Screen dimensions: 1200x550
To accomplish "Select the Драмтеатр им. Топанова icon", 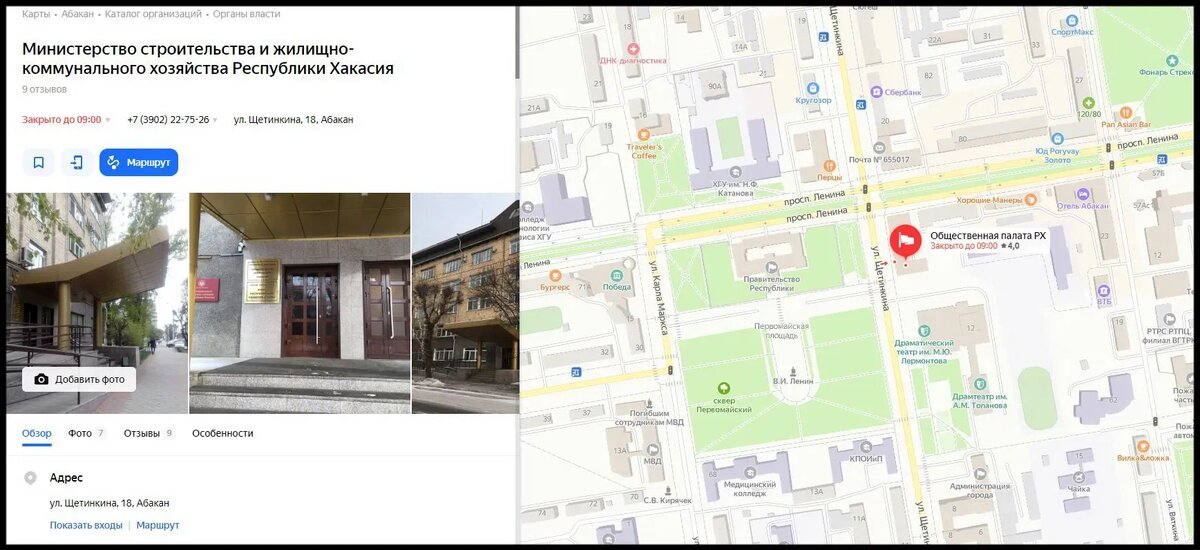I will (x=980, y=383).
